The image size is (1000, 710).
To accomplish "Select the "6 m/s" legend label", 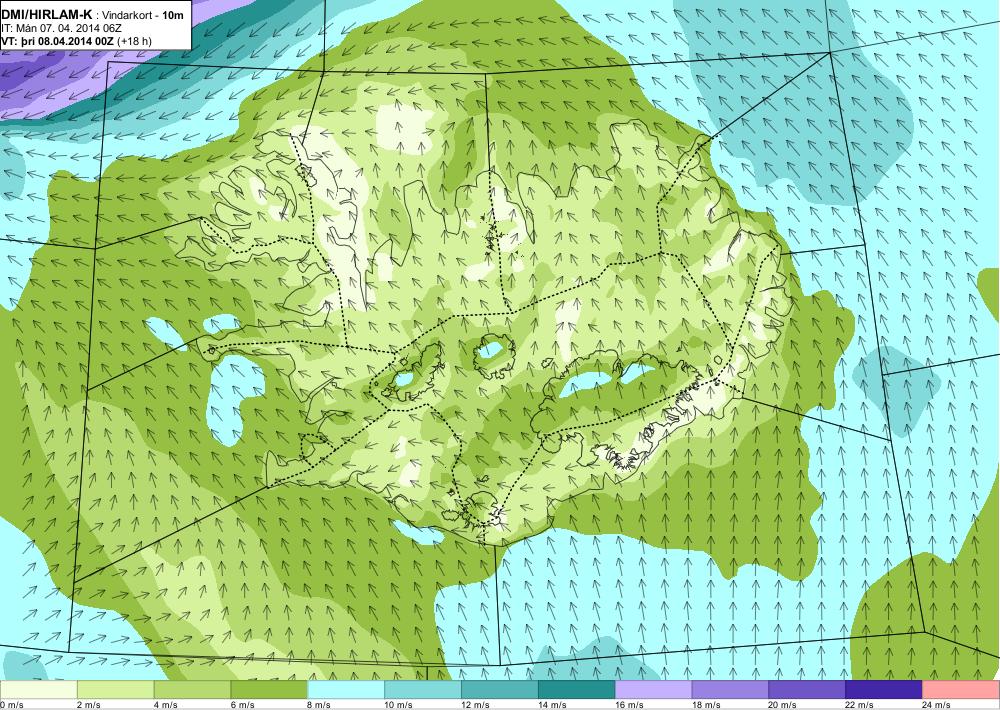I will pyautogui.click(x=242, y=705).
